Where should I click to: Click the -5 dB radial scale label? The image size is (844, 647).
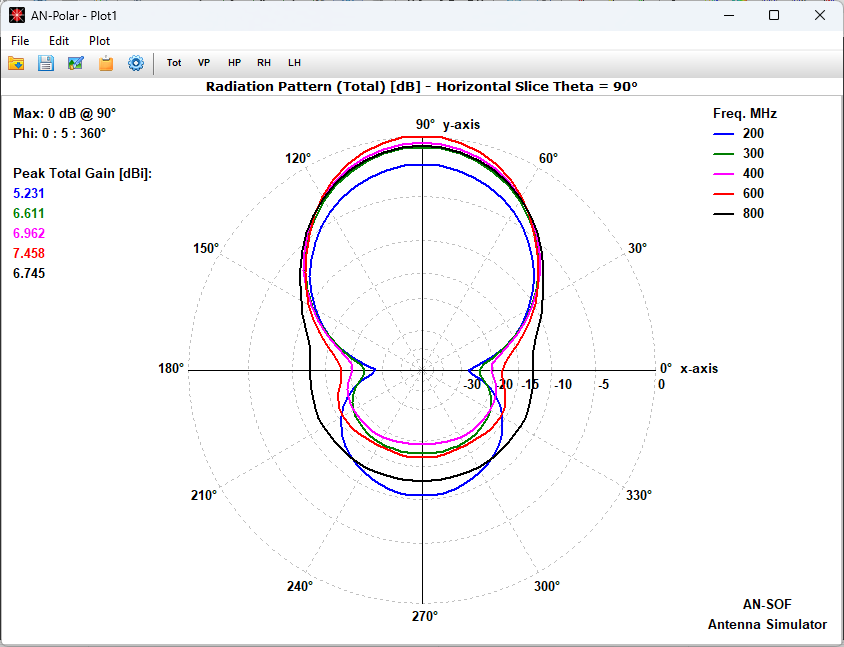click(x=603, y=384)
